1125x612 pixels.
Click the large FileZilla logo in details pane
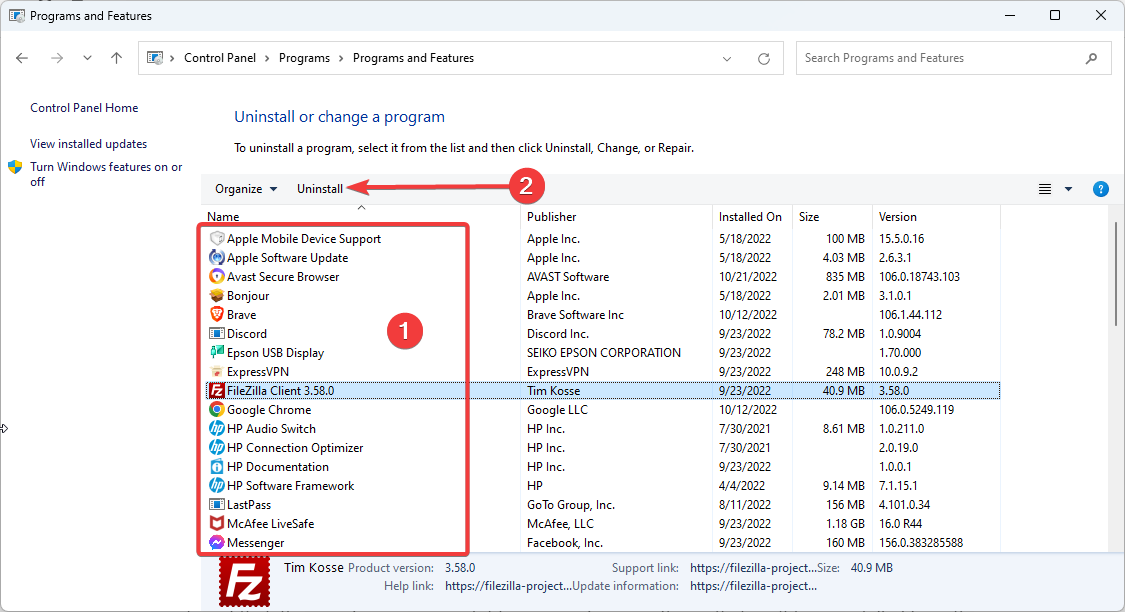[x=245, y=581]
